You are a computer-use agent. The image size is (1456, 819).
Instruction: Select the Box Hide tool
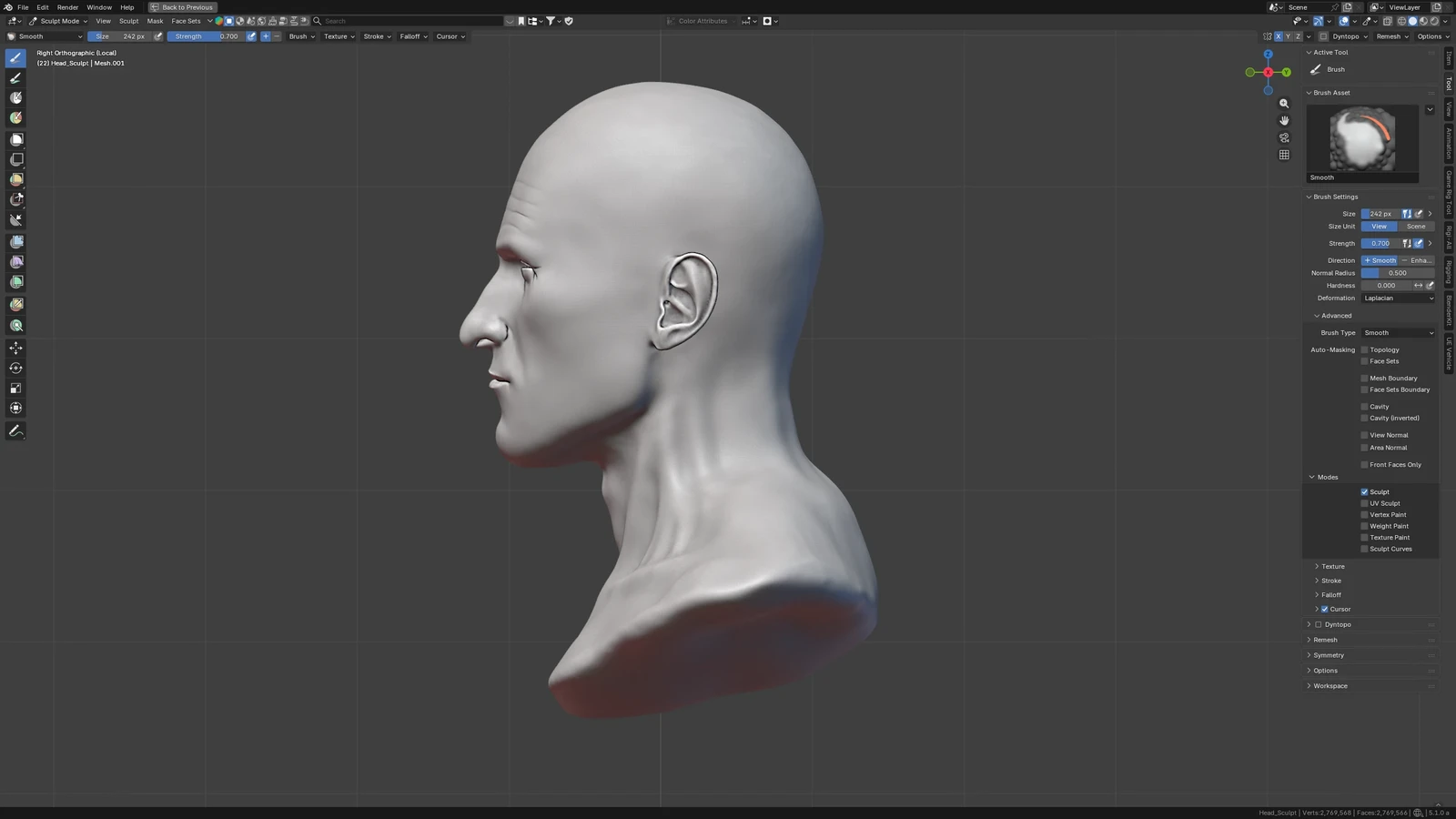pyautogui.click(x=15, y=159)
